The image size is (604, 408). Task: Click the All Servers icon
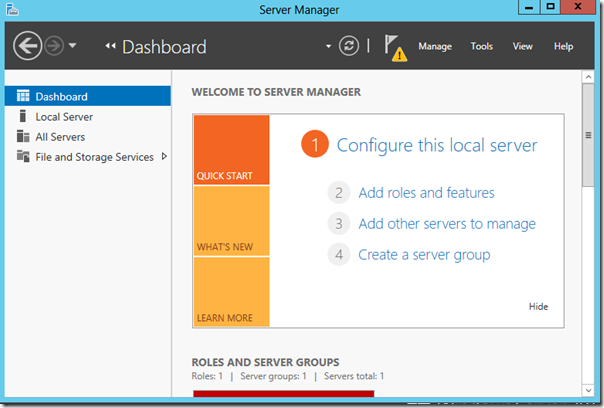[23, 137]
